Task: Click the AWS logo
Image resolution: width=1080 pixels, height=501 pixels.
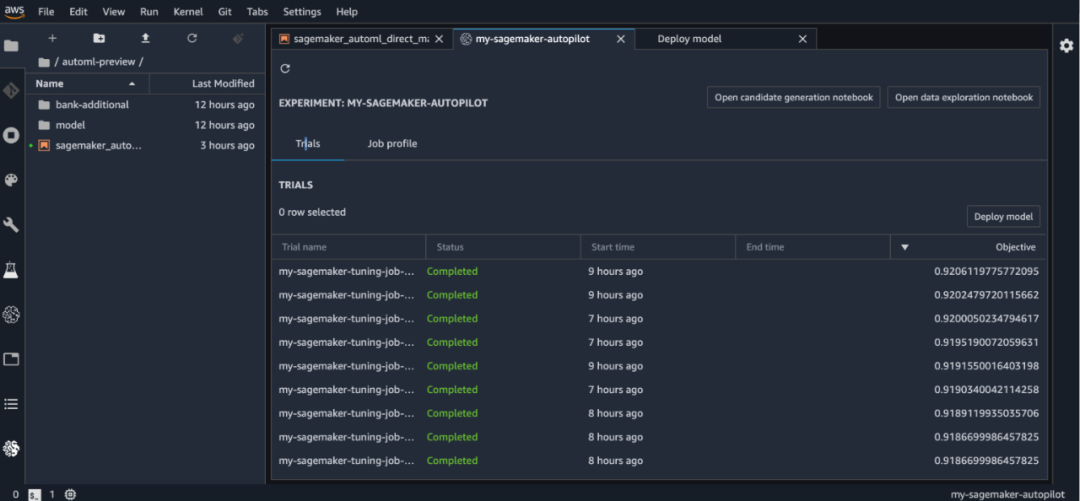Action: 14,11
